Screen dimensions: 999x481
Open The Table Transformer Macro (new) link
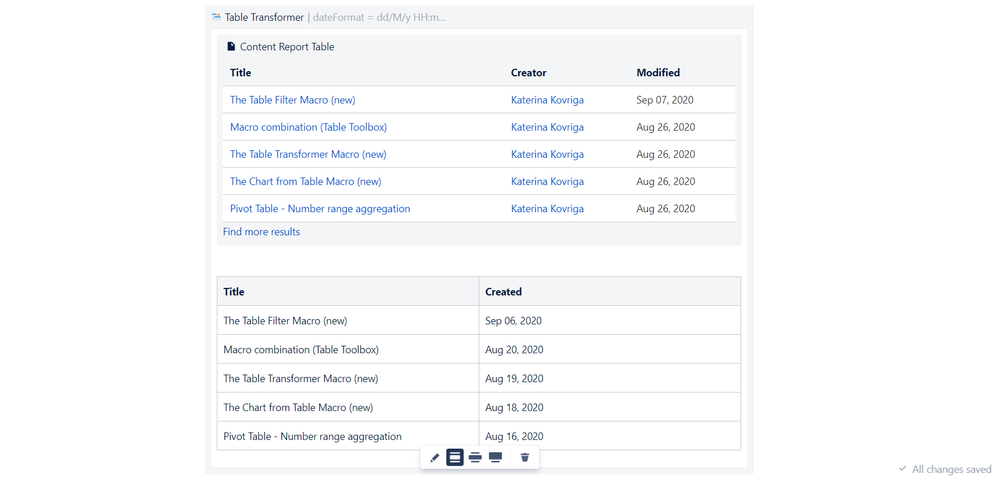(x=308, y=154)
